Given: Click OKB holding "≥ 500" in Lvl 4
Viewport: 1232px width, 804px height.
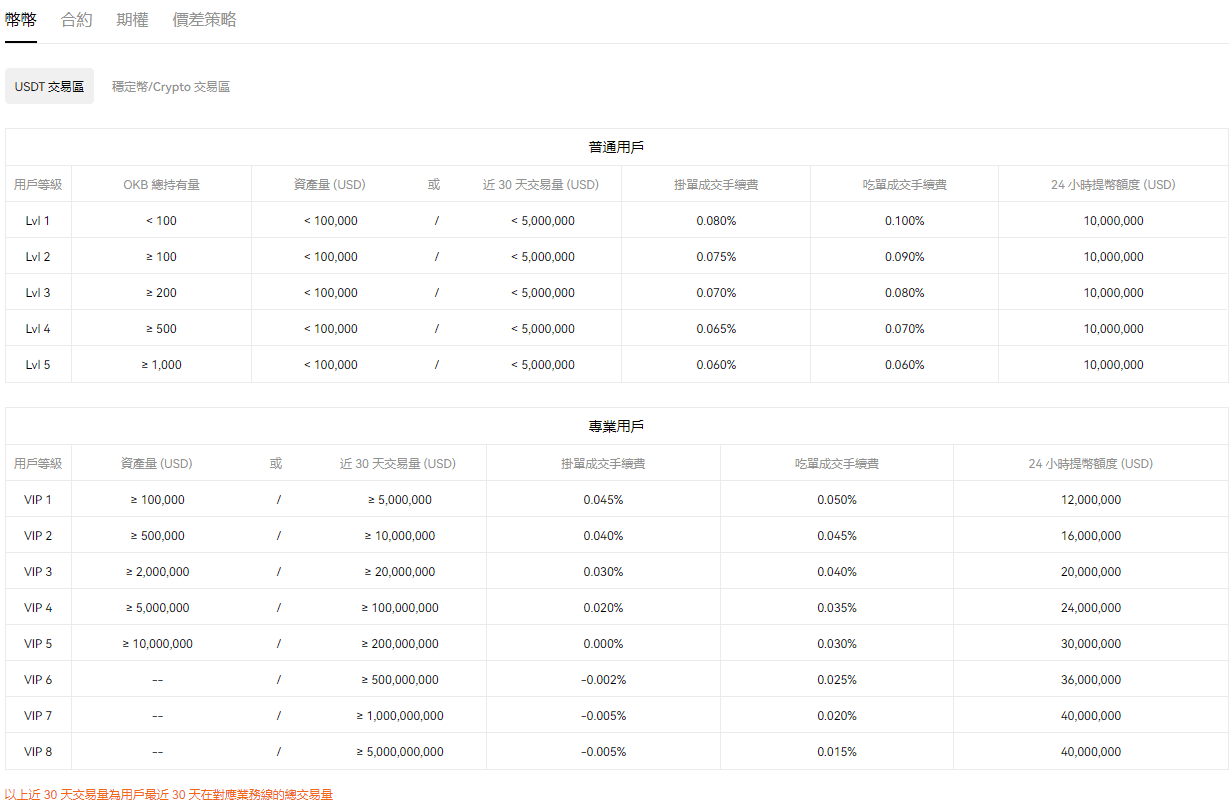Looking at the screenshot, I should [x=161, y=329].
